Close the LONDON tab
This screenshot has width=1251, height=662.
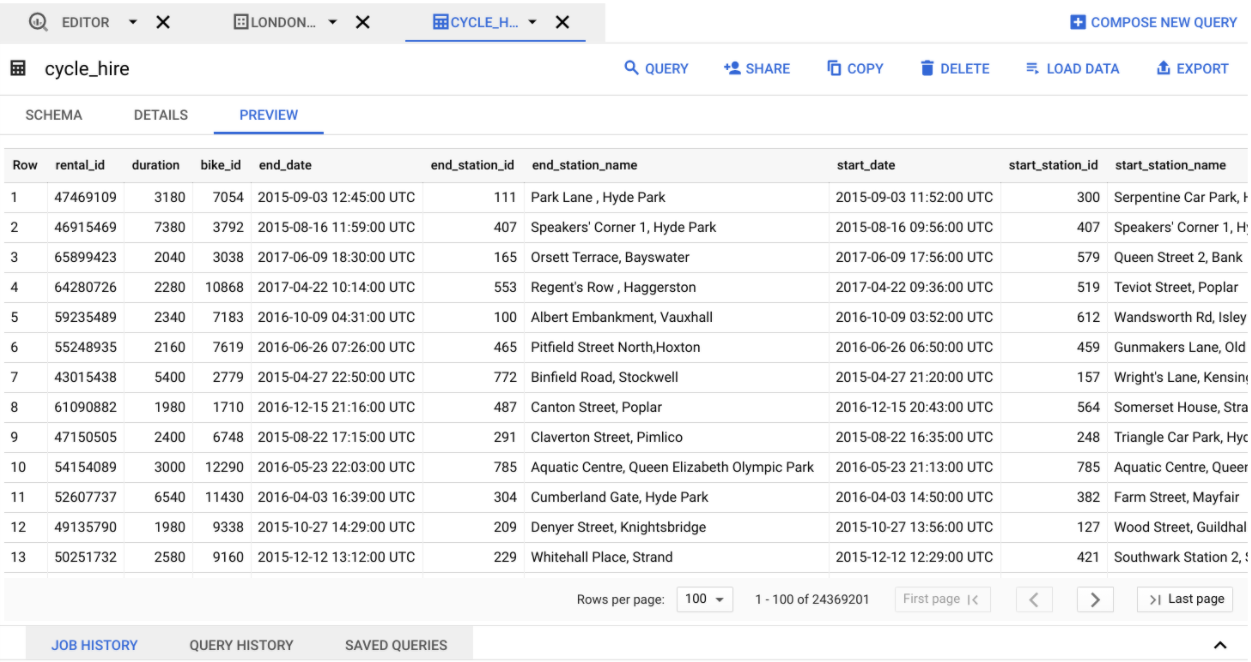point(361,21)
